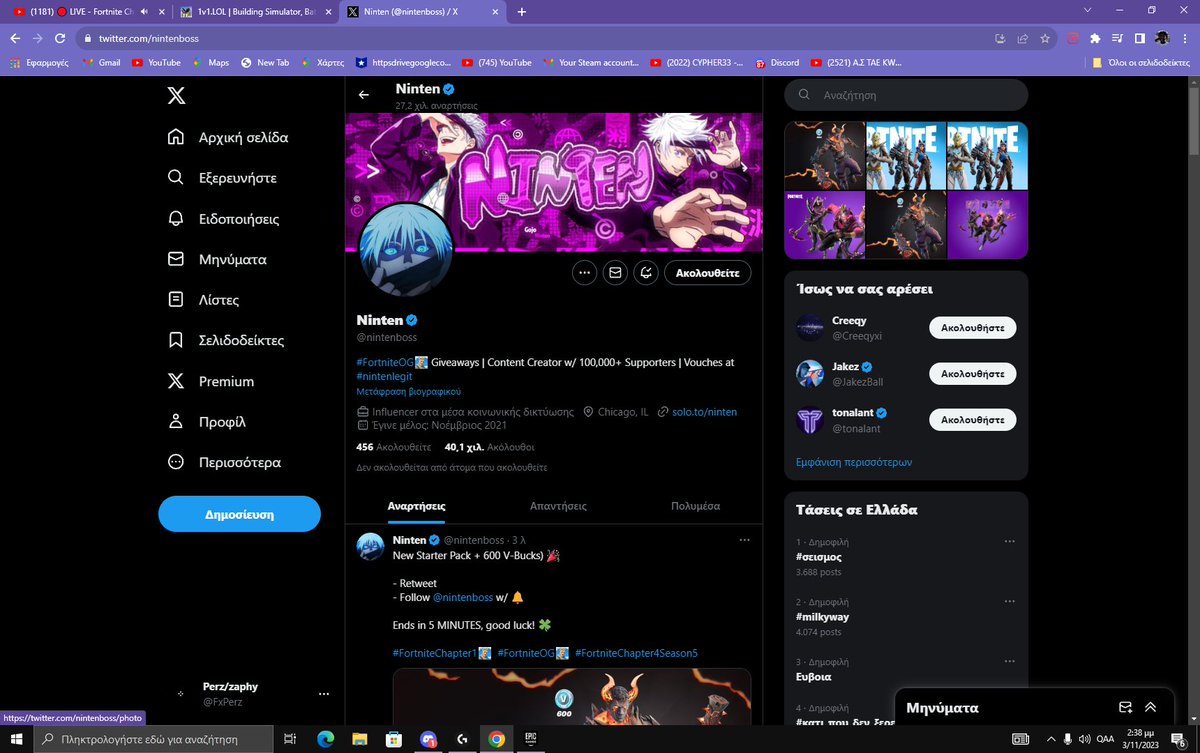The height and width of the screenshot is (753, 1200).
Task: Open Όλοι οι σελιδοδείκτες bookmarks folder
Action: pos(1141,62)
